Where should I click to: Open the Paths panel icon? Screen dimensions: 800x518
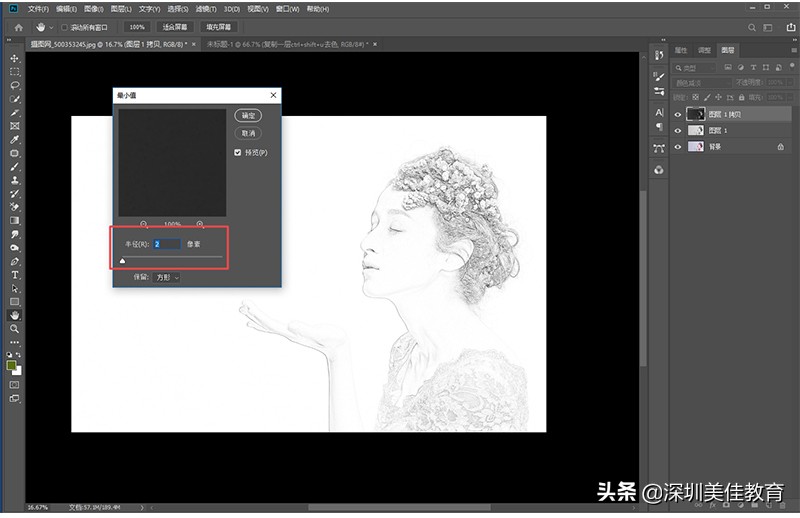tap(659, 149)
